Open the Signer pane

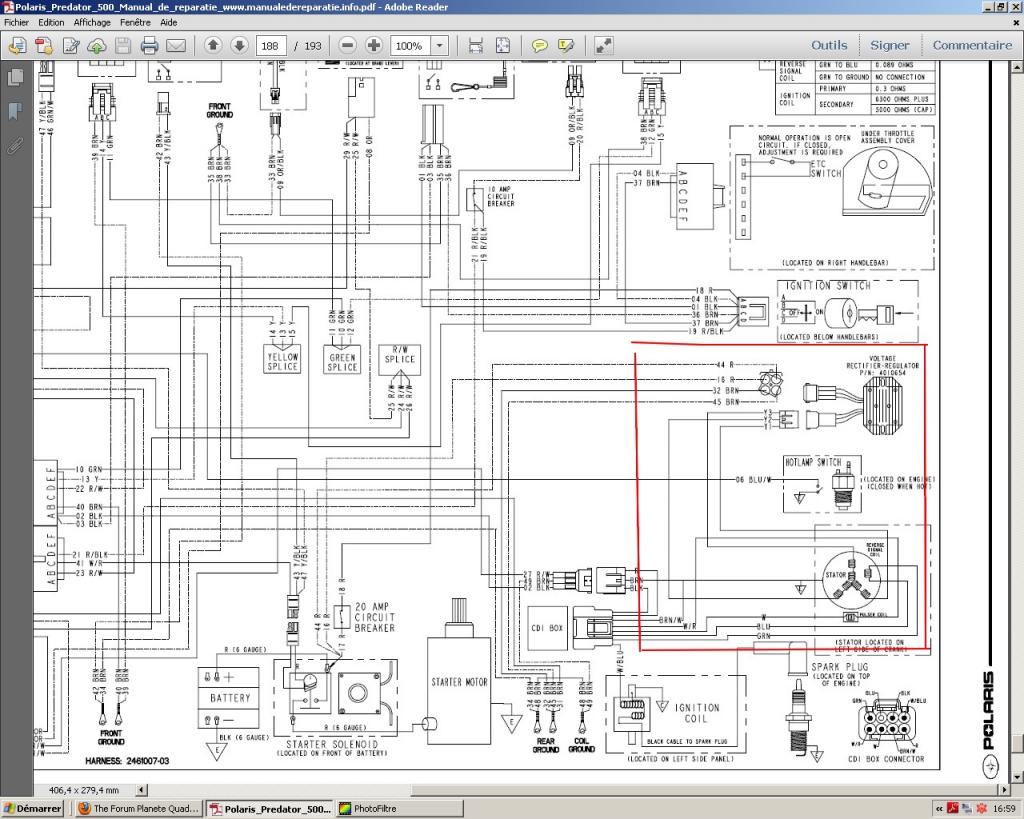889,45
